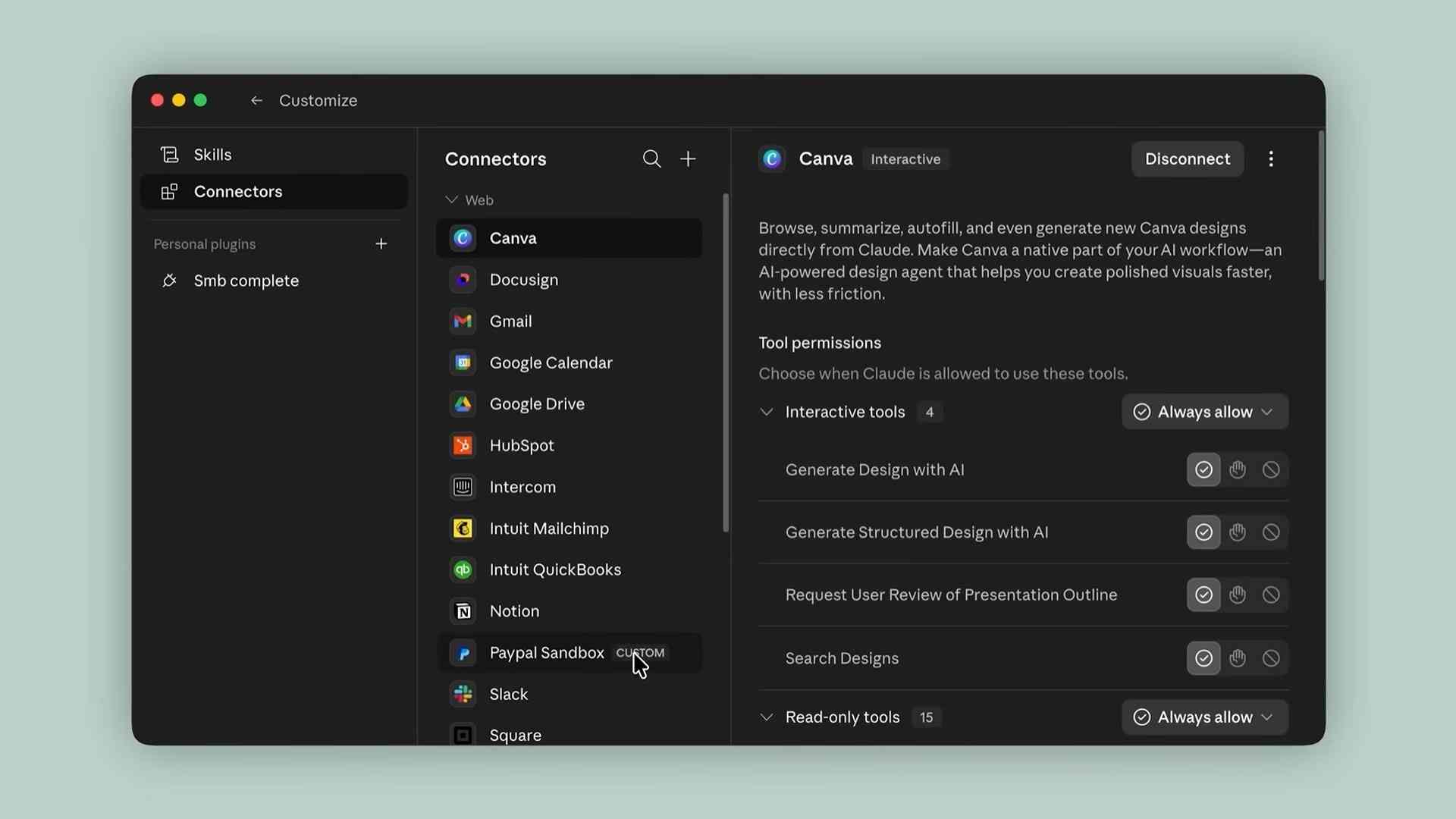Click the CUSTOM tag on Paypal Sandbox
Screen dimensions: 1456x819
(640, 653)
